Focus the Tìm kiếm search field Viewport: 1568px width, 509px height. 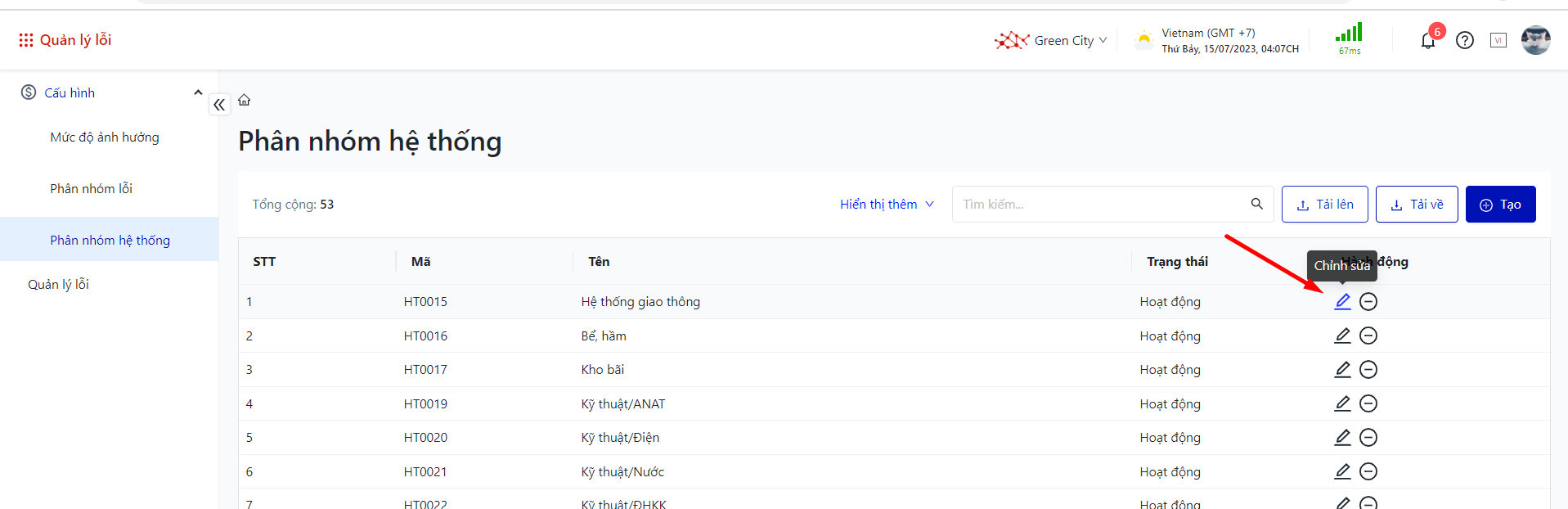1100,205
